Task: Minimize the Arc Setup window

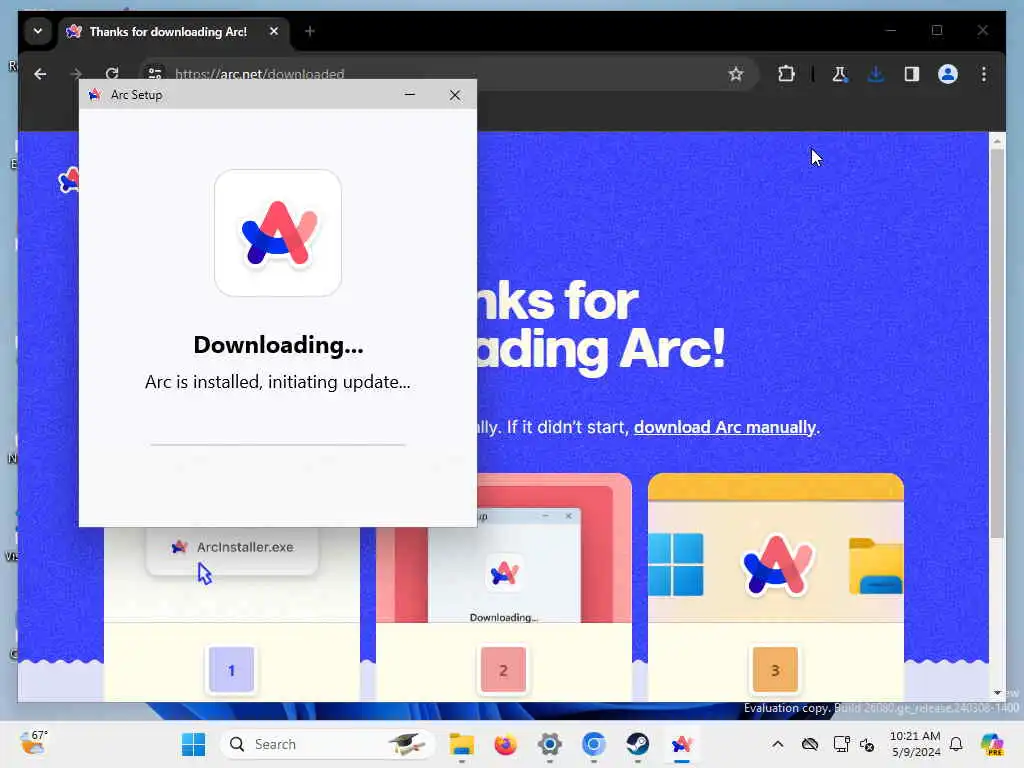Action: (x=410, y=95)
